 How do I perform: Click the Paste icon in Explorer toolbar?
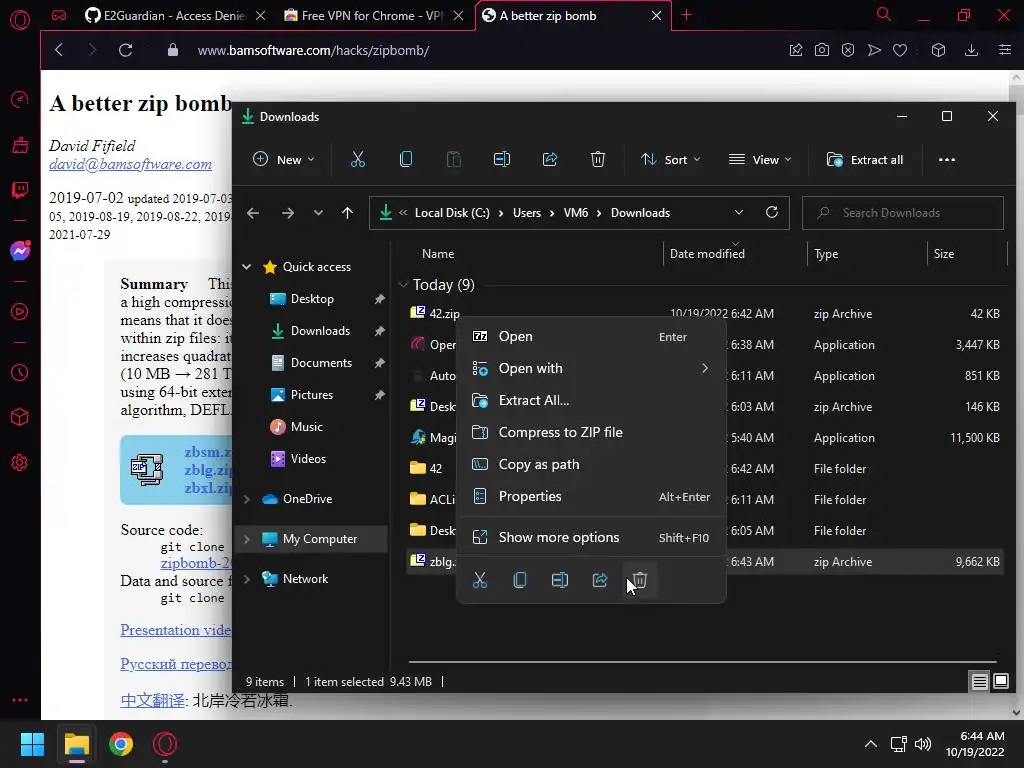453,159
